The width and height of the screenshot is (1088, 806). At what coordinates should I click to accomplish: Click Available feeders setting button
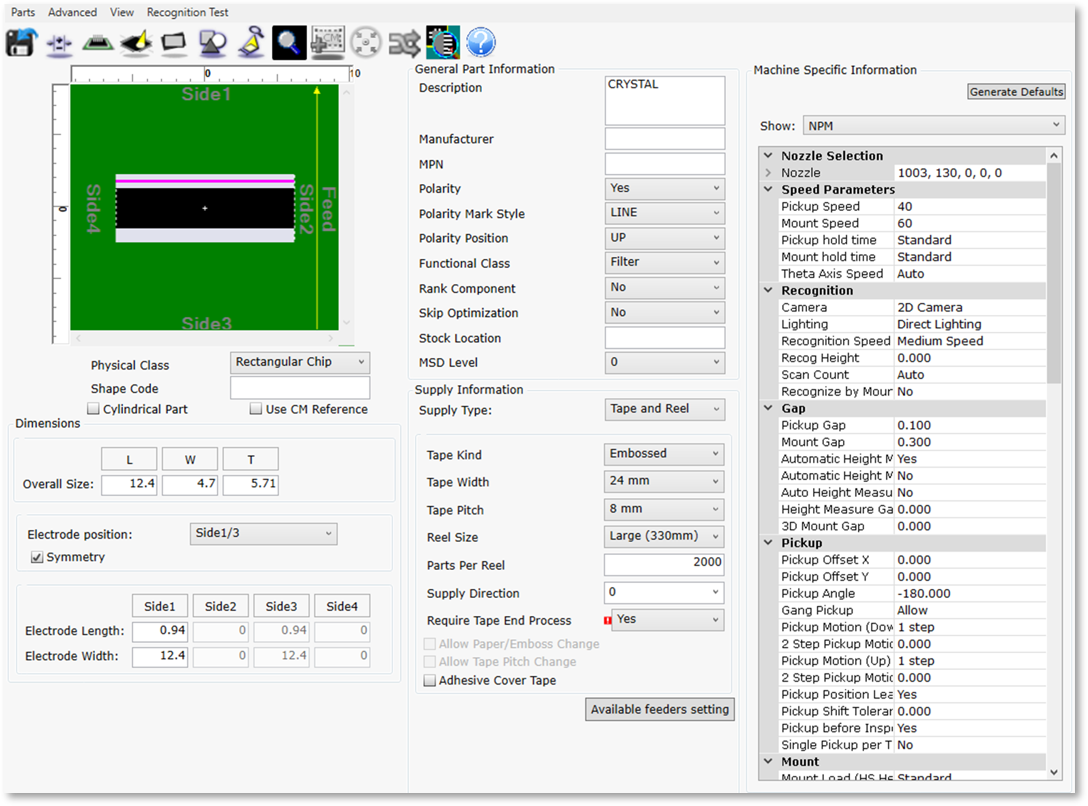tap(659, 709)
